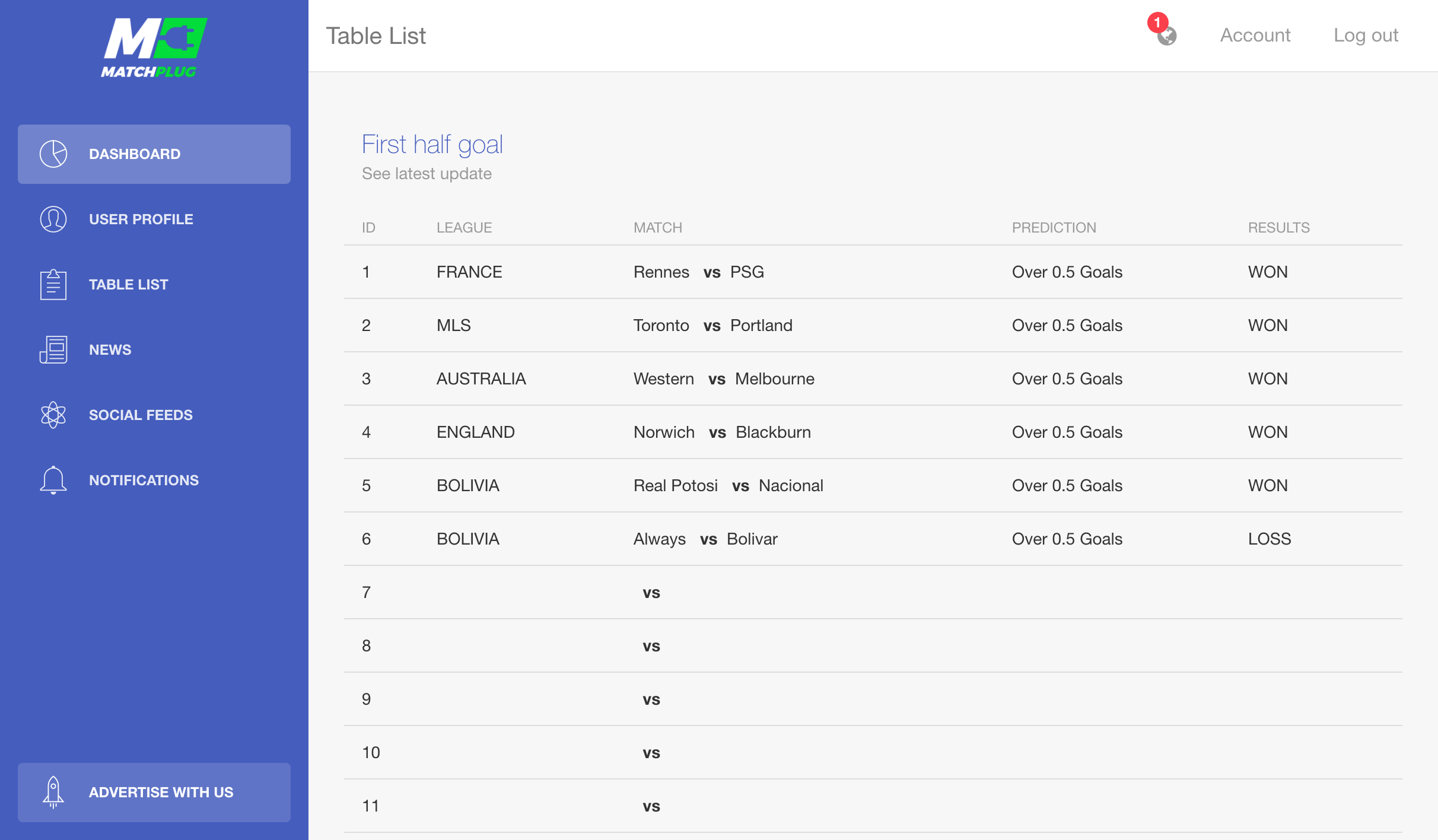Select Real Potosi vs Nacional match
The height and width of the screenshot is (840, 1438).
coord(728,486)
